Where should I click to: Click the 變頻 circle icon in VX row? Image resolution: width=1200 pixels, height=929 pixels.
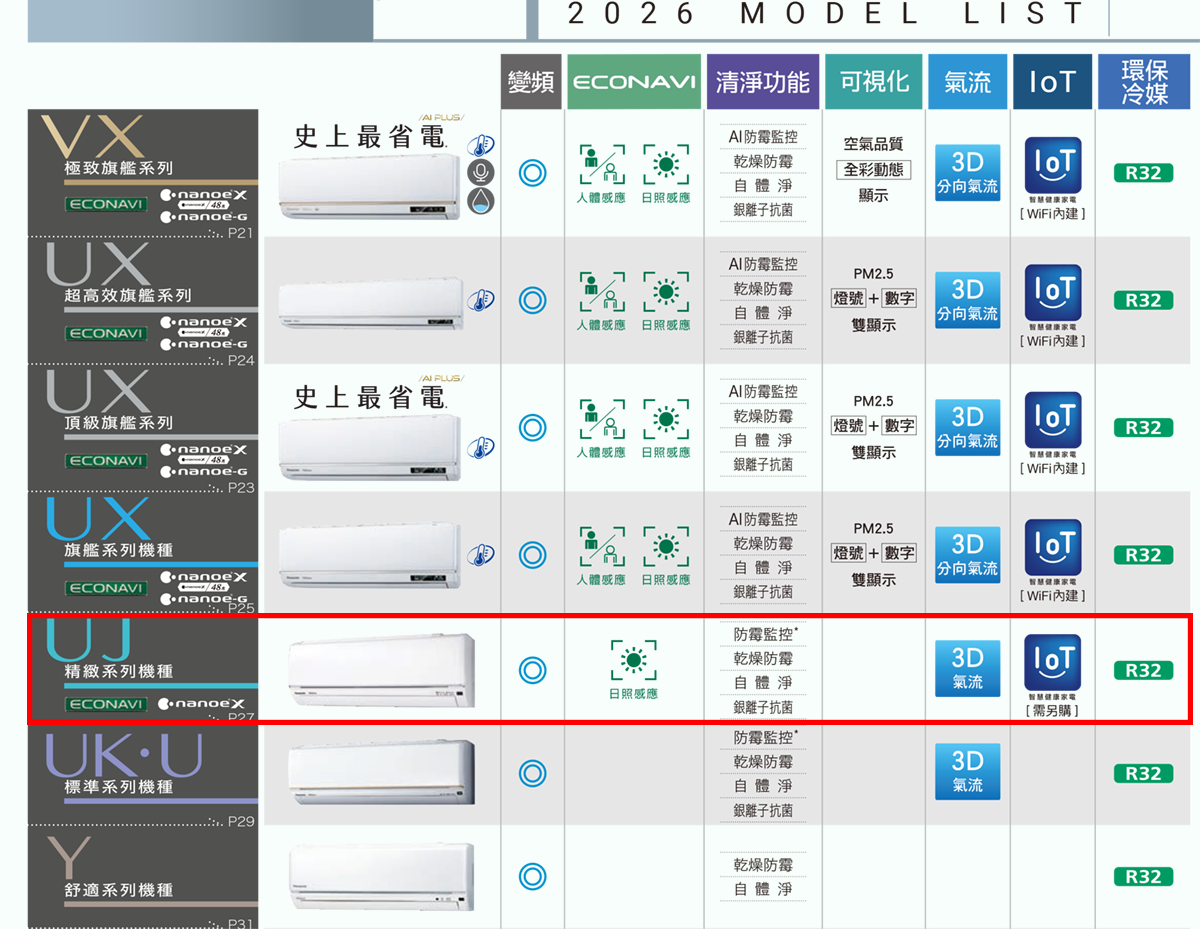(532, 172)
